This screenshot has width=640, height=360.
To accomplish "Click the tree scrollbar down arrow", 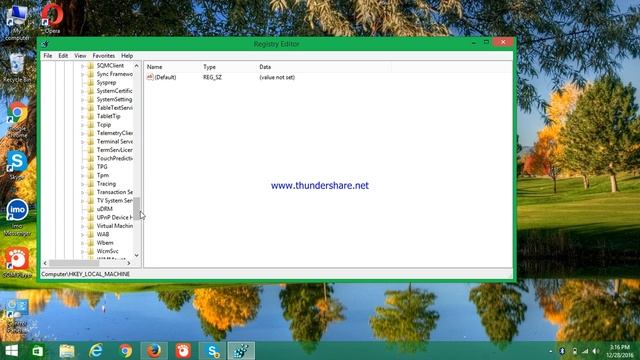I will tap(137, 256).
